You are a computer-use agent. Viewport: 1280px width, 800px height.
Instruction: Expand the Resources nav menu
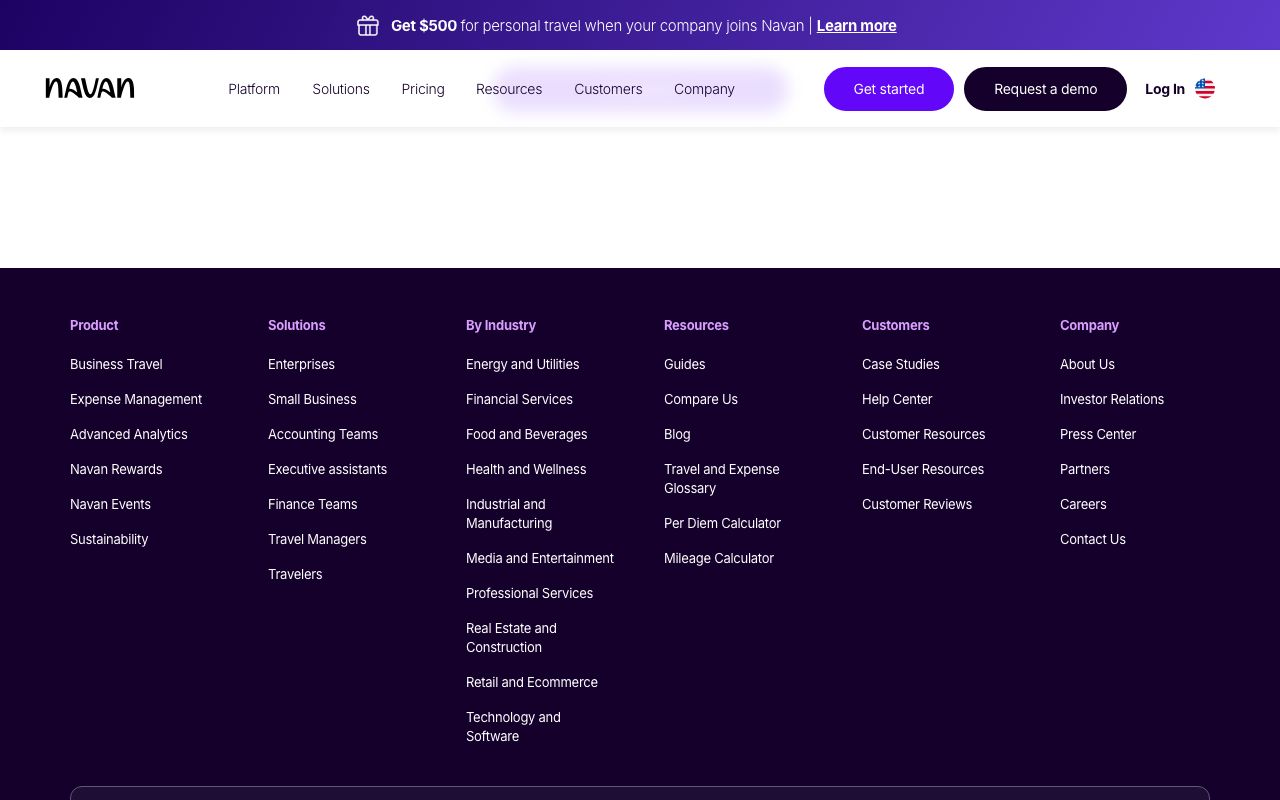(509, 89)
